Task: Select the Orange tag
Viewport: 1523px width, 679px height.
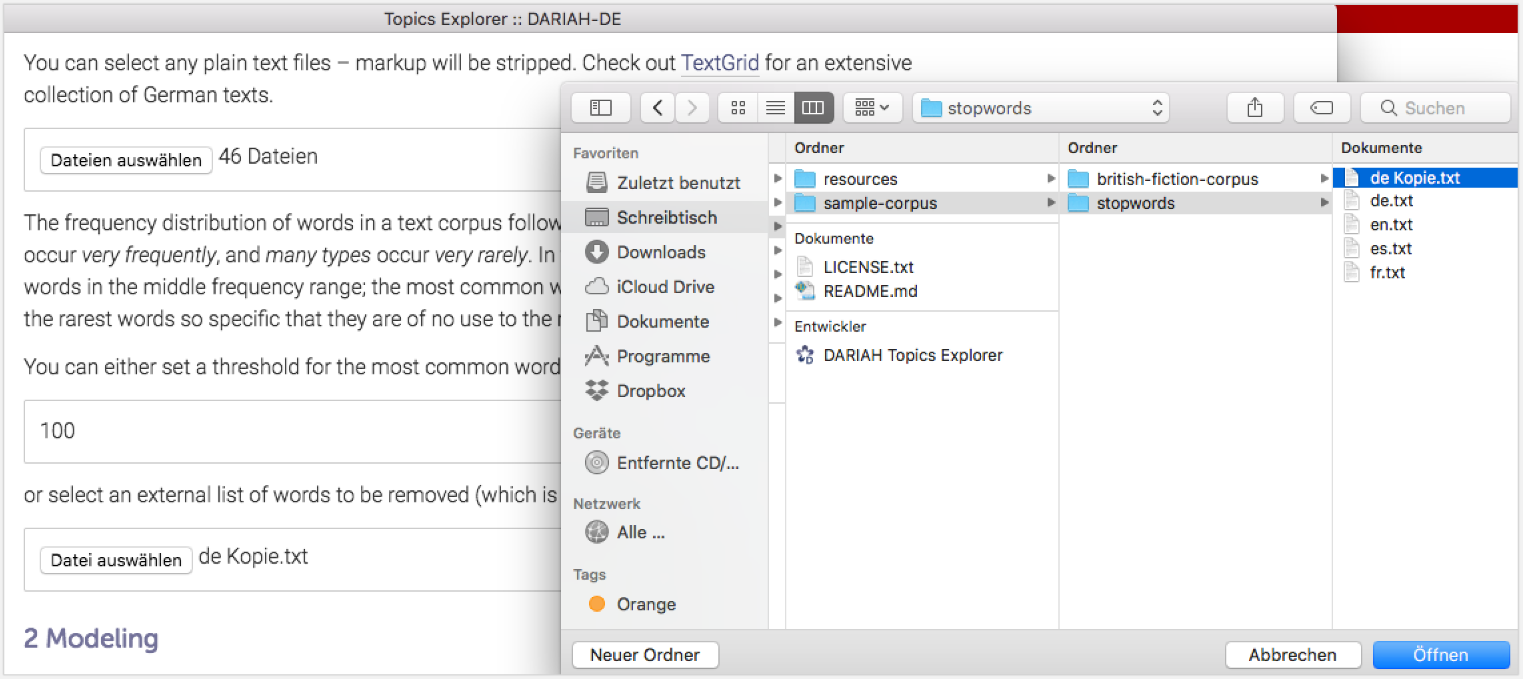Action: (664, 604)
